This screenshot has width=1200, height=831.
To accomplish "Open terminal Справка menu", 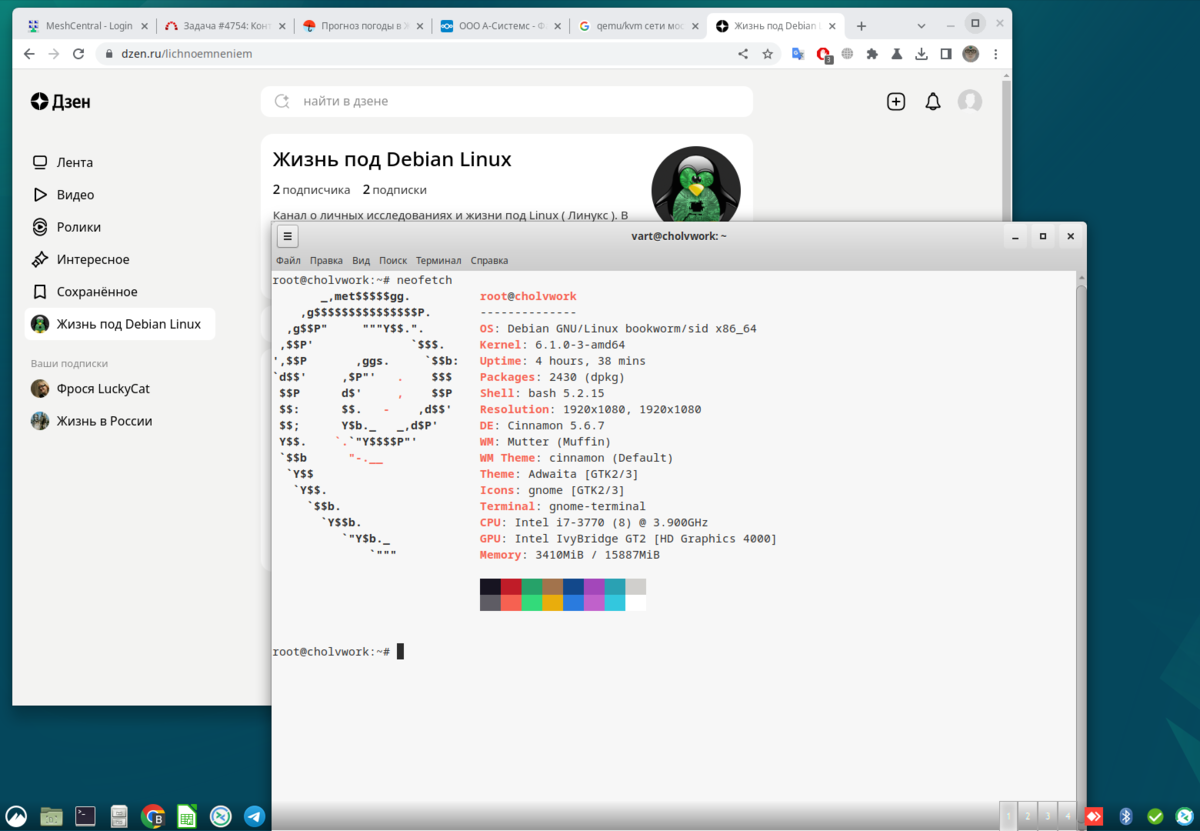I will pyautogui.click(x=489, y=260).
